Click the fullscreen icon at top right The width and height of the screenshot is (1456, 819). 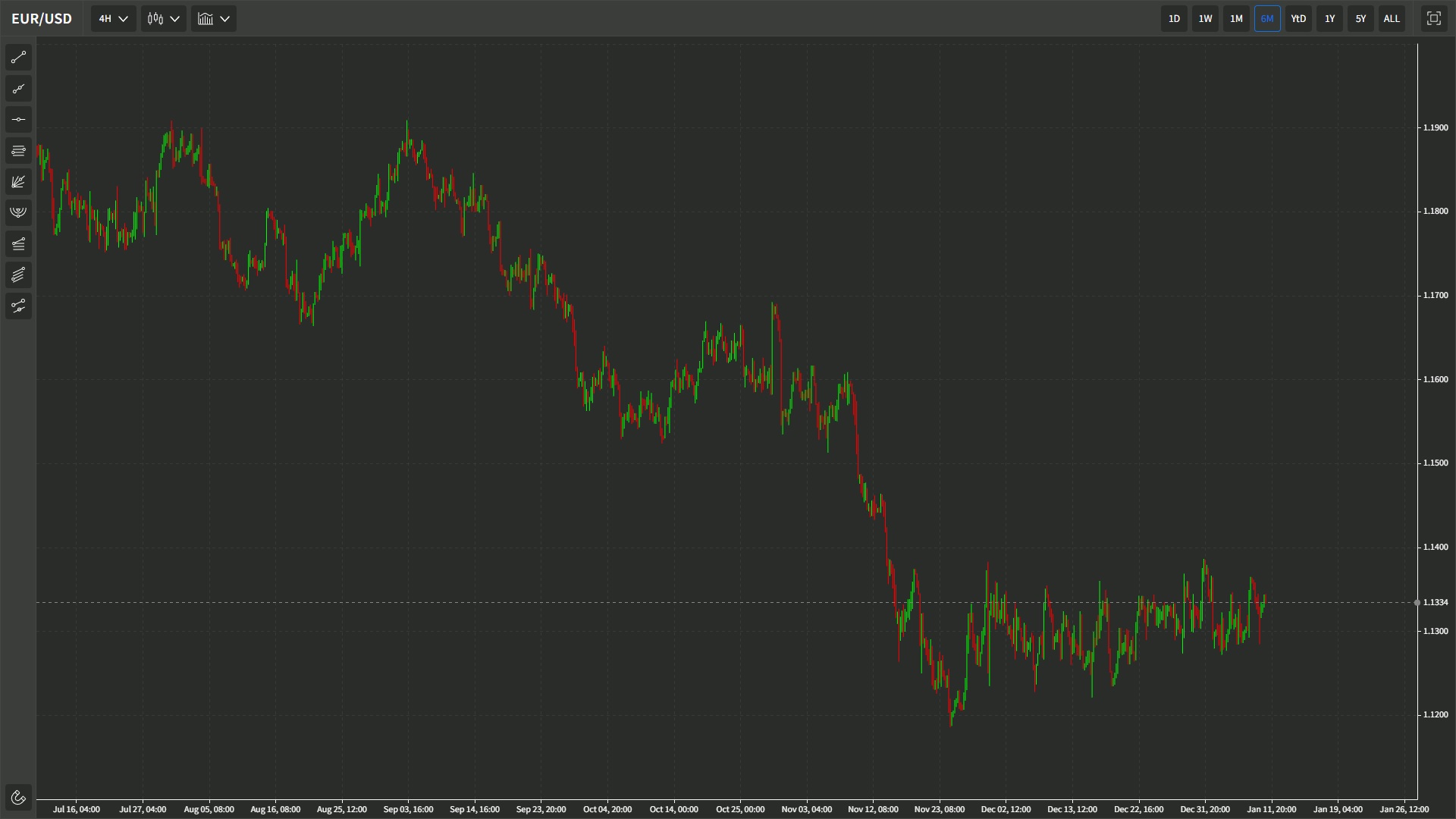[x=1433, y=19]
